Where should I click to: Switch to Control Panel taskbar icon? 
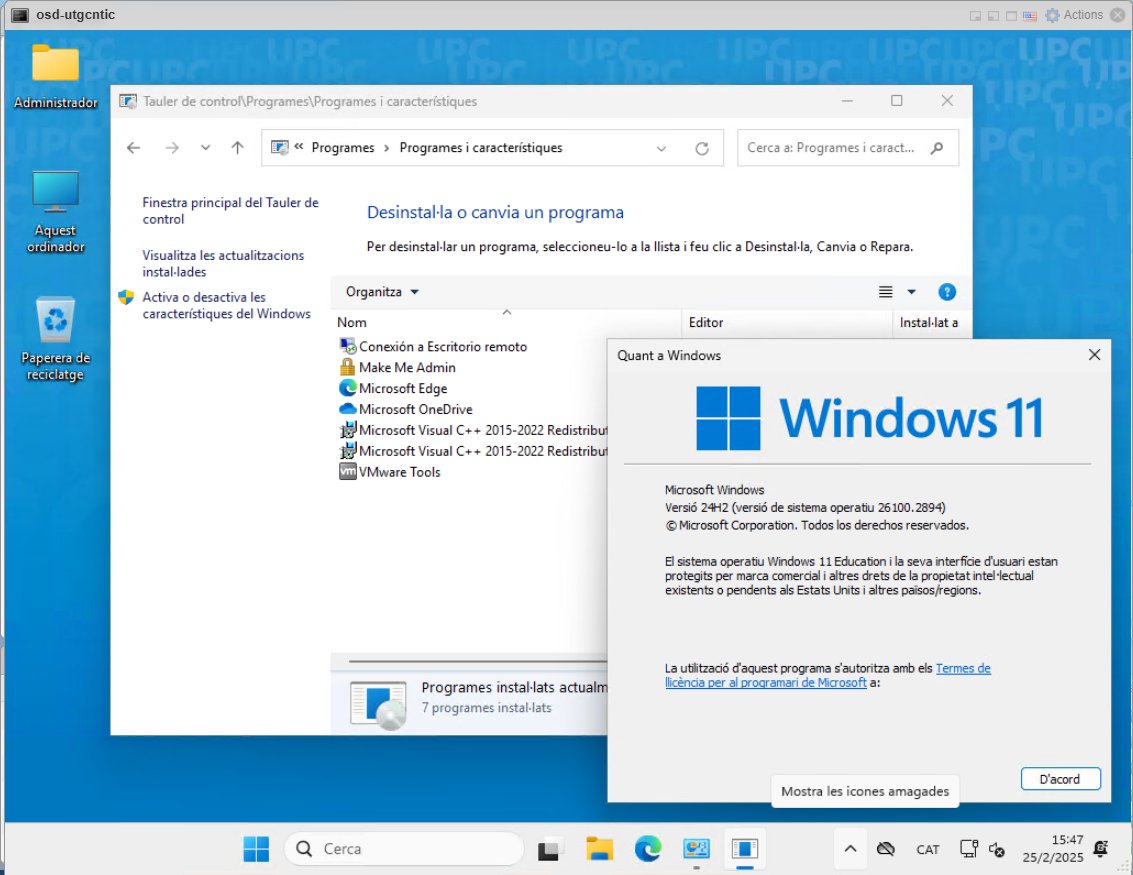(696, 849)
